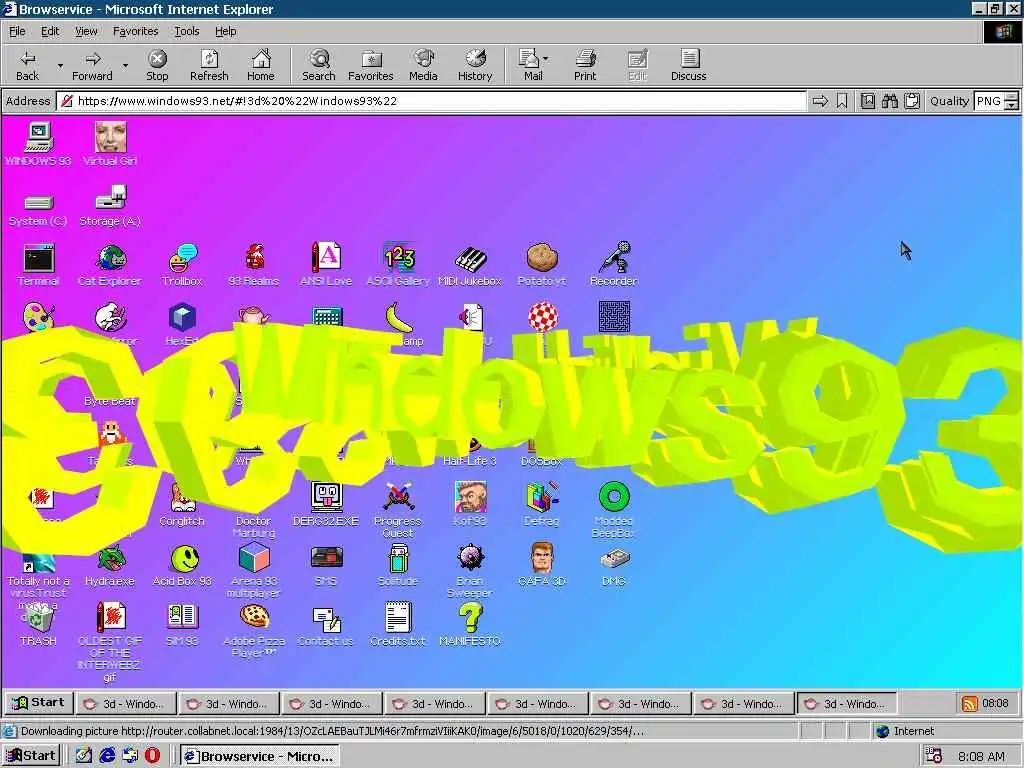Open the Terminal desktop icon

pyautogui.click(x=38, y=264)
